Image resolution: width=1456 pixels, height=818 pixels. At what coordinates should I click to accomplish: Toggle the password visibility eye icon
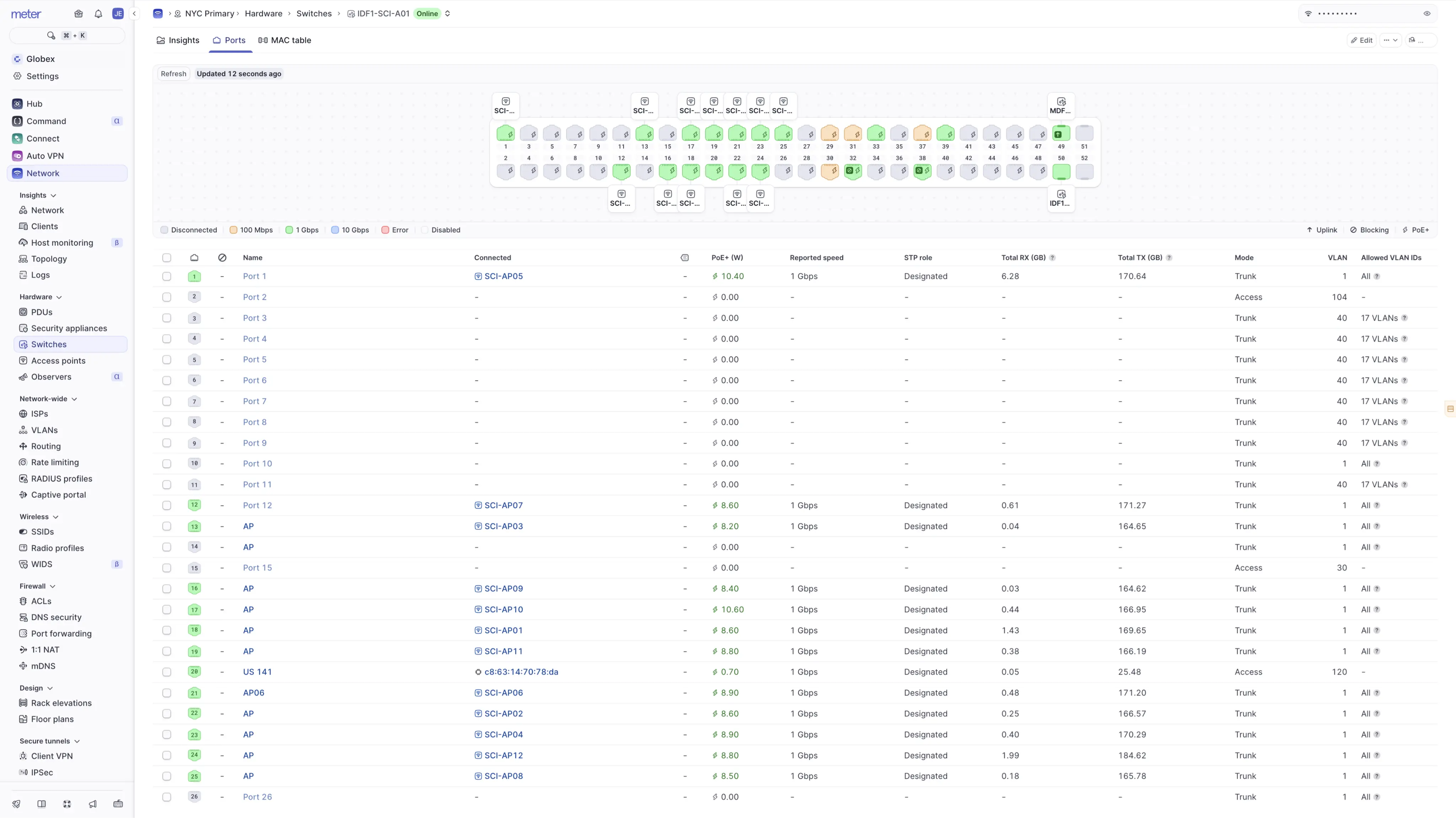click(1427, 14)
